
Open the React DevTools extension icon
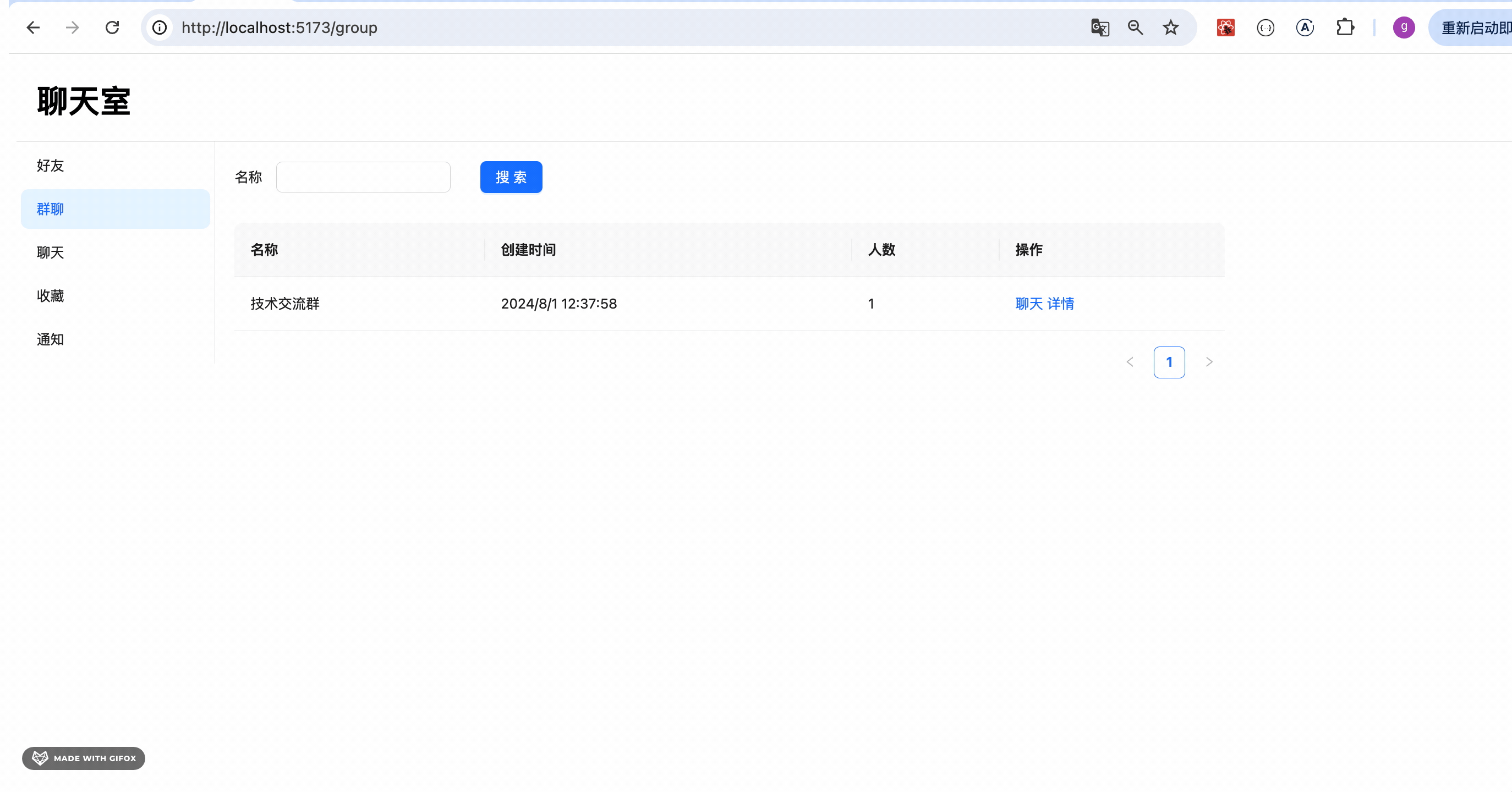[x=1225, y=28]
